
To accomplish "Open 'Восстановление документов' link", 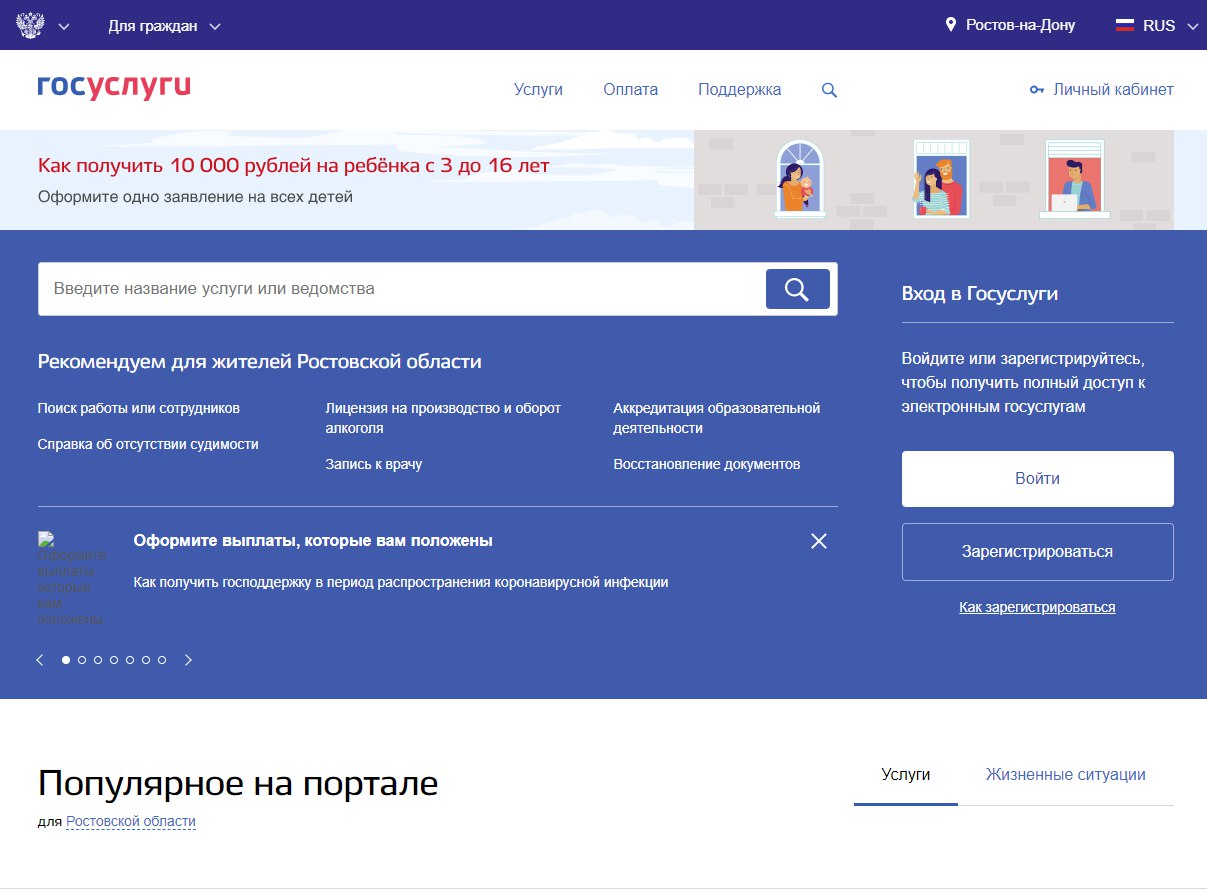I will pyautogui.click(x=707, y=464).
